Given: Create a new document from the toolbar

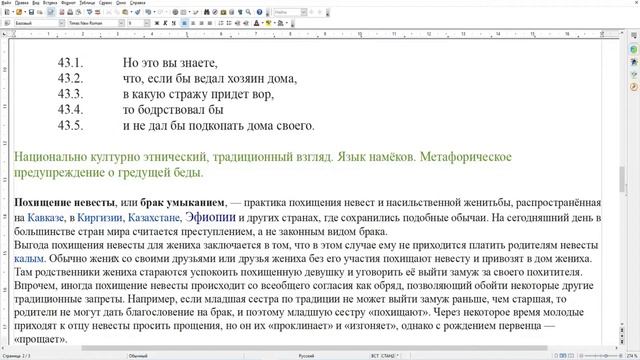Looking at the screenshot, I should (7, 12).
